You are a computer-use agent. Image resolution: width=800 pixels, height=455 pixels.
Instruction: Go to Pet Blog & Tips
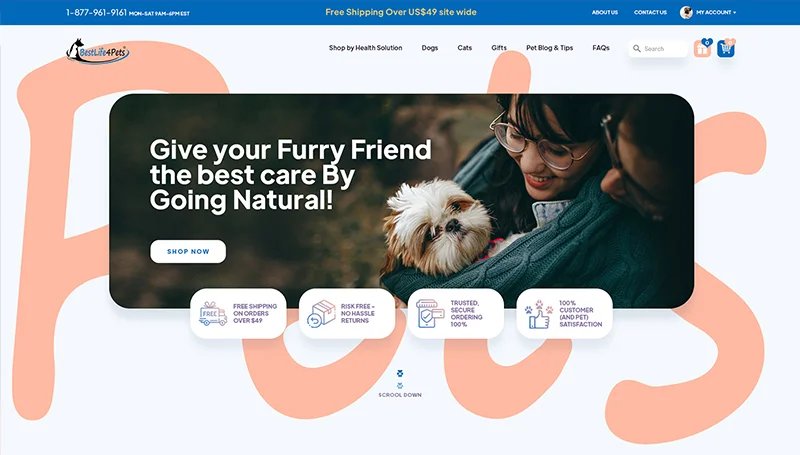549,48
